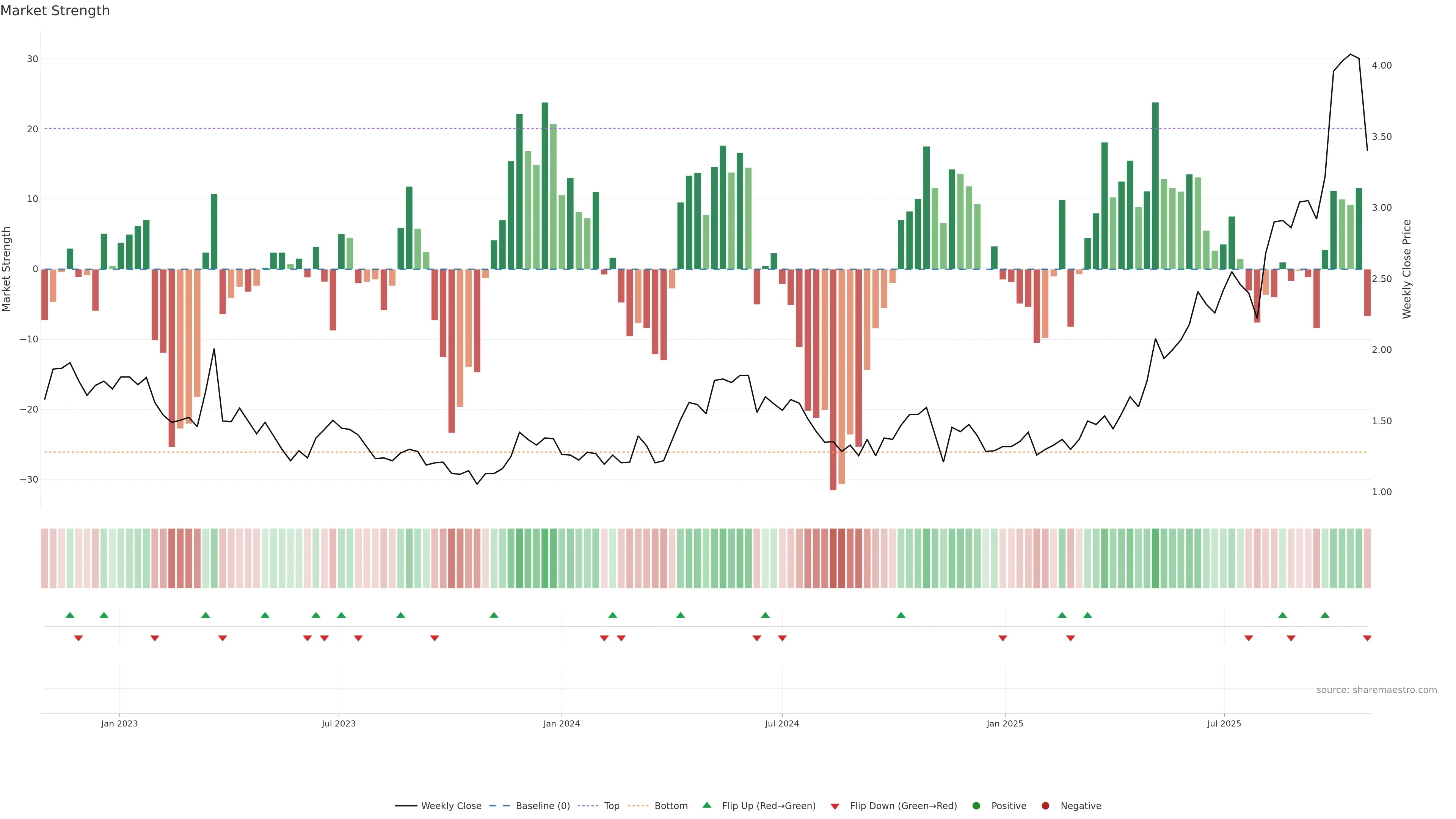Screen dimensions: 1456x819
Task: Click the red Flip Down triangle in legend
Action: point(835,806)
